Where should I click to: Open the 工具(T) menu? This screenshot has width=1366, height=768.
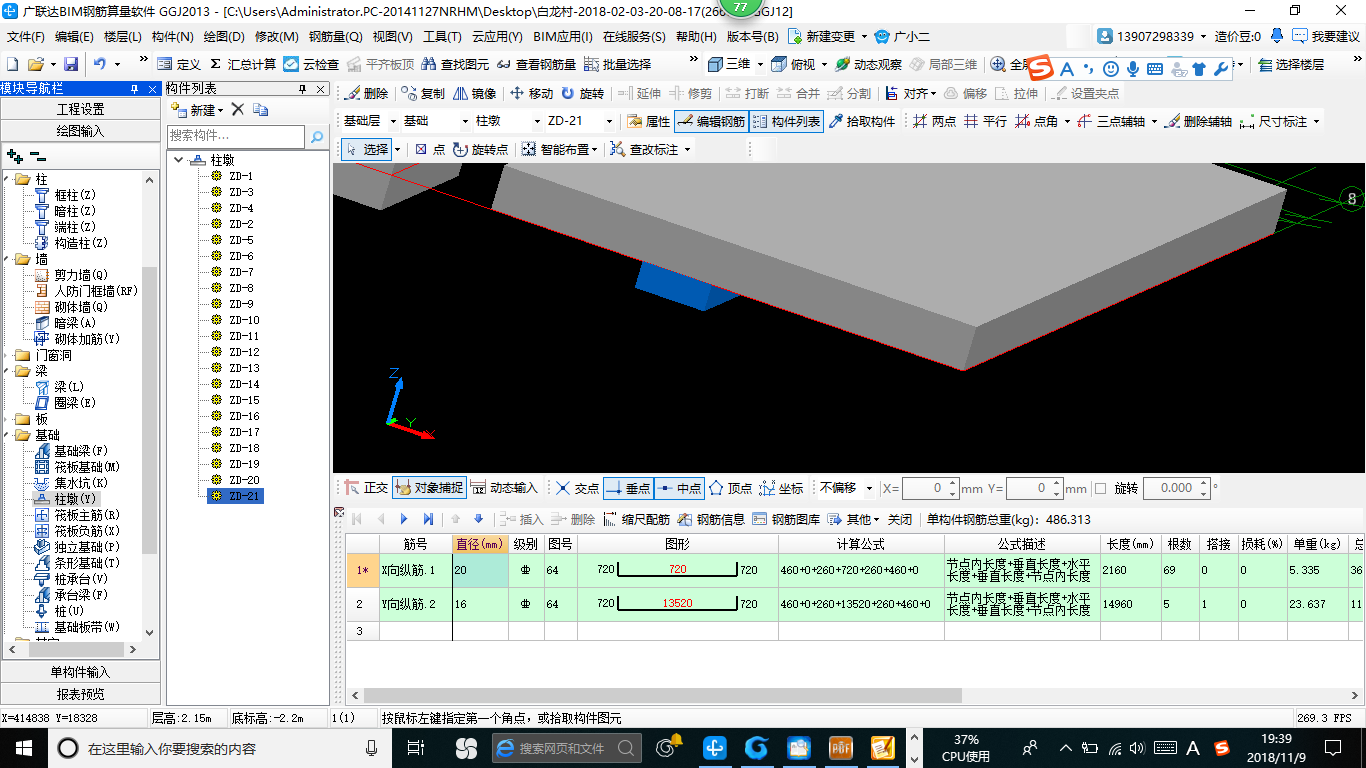pos(442,37)
